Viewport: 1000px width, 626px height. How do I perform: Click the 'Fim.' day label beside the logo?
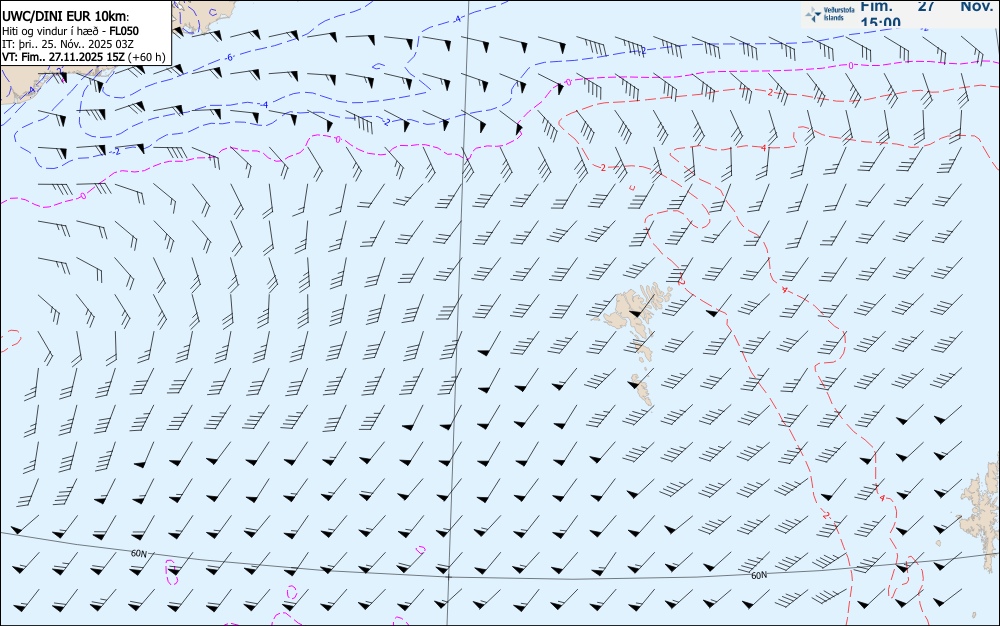coord(876,6)
